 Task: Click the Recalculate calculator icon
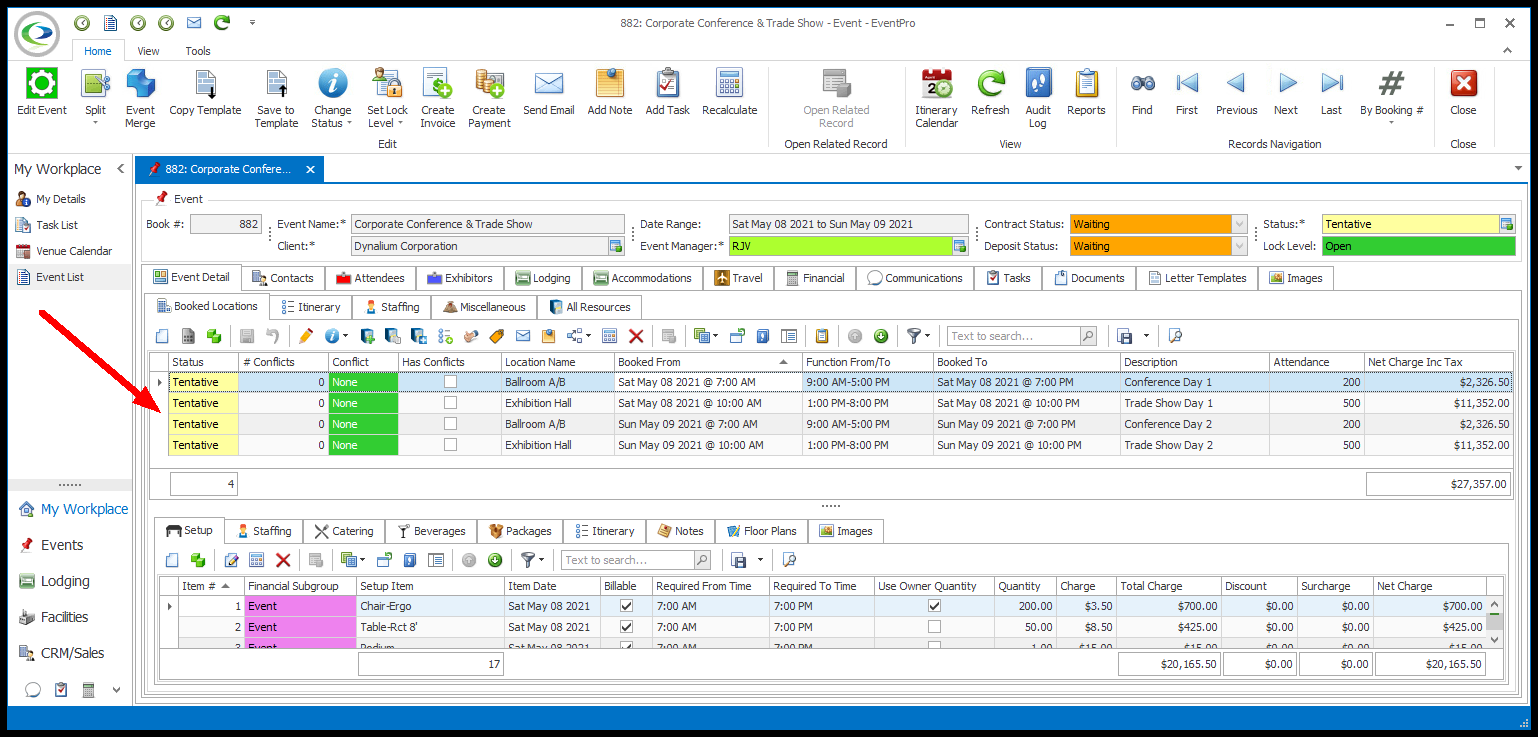(x=729, y=84)
